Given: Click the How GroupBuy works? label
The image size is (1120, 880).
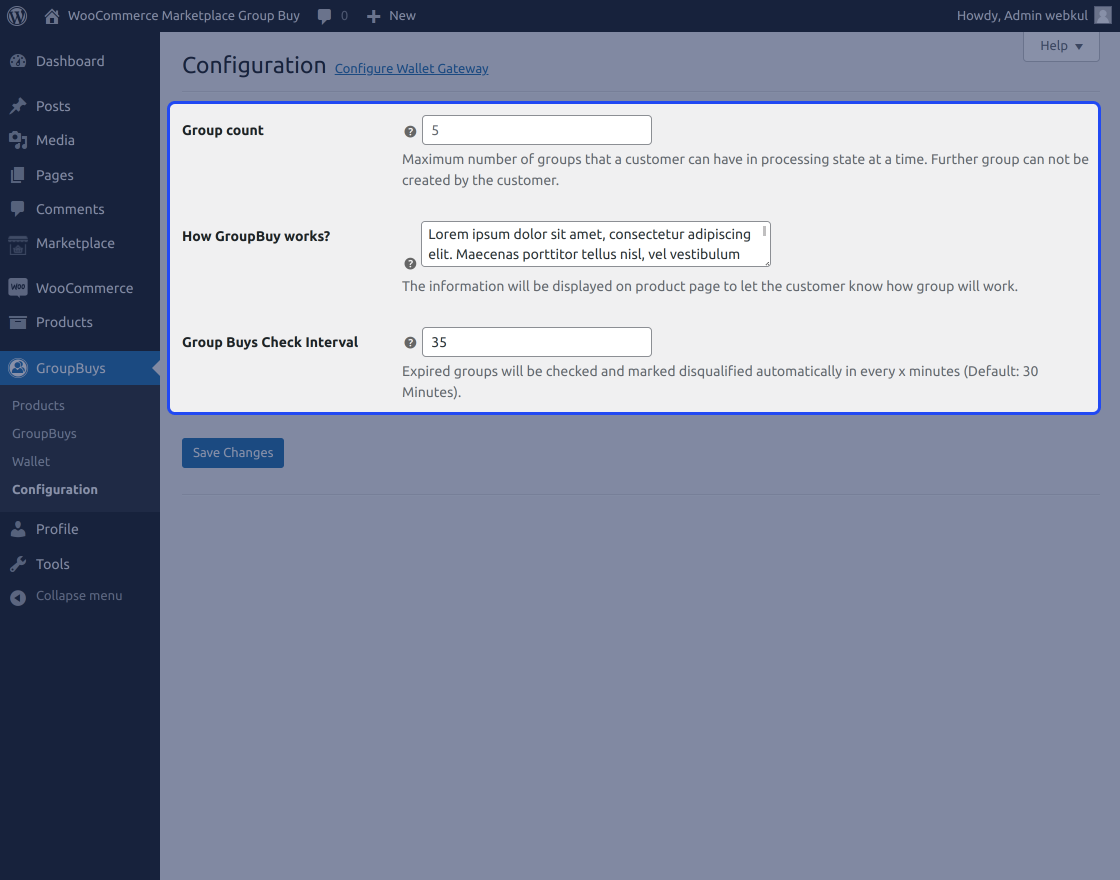Looking at the screenshot, I should click(x=256, y=236).
